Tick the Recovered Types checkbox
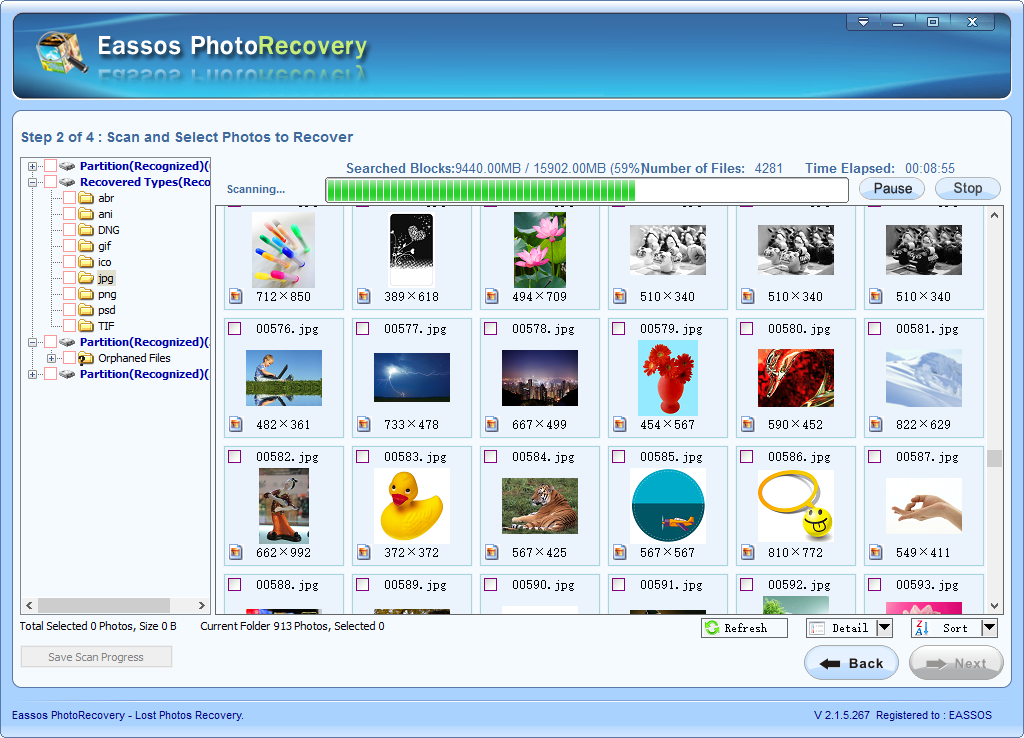 (x=50, y=182)
